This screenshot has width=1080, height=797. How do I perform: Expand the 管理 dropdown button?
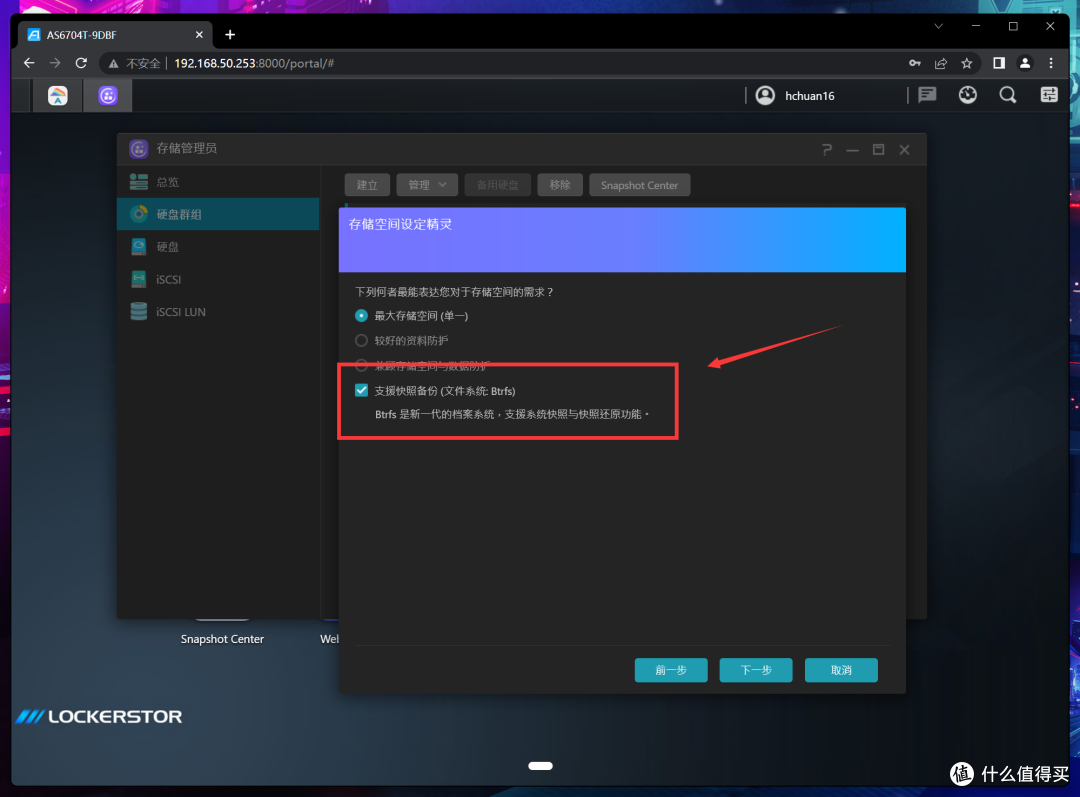tap(427, 185)
